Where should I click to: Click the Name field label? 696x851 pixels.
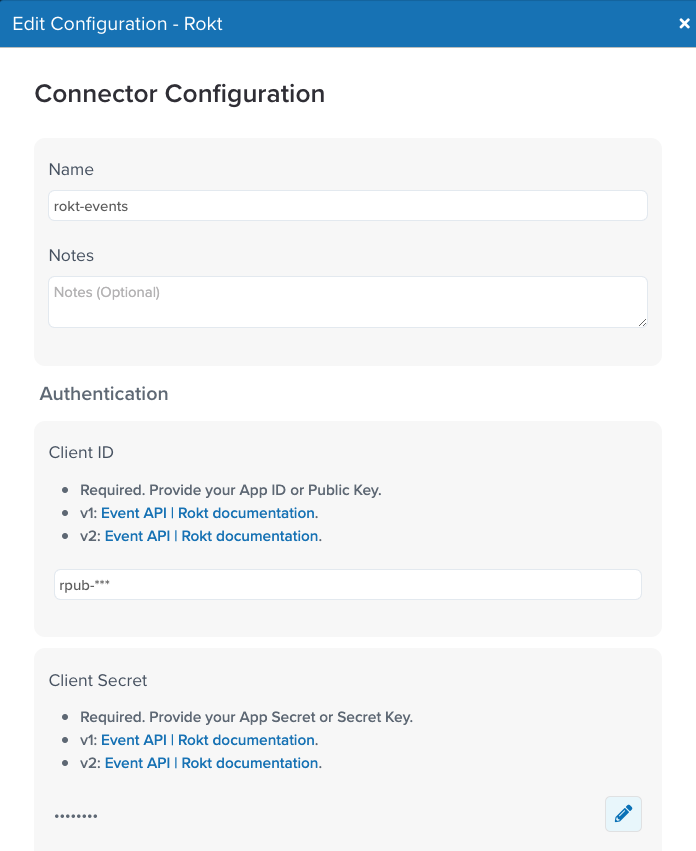coord(71,169)
